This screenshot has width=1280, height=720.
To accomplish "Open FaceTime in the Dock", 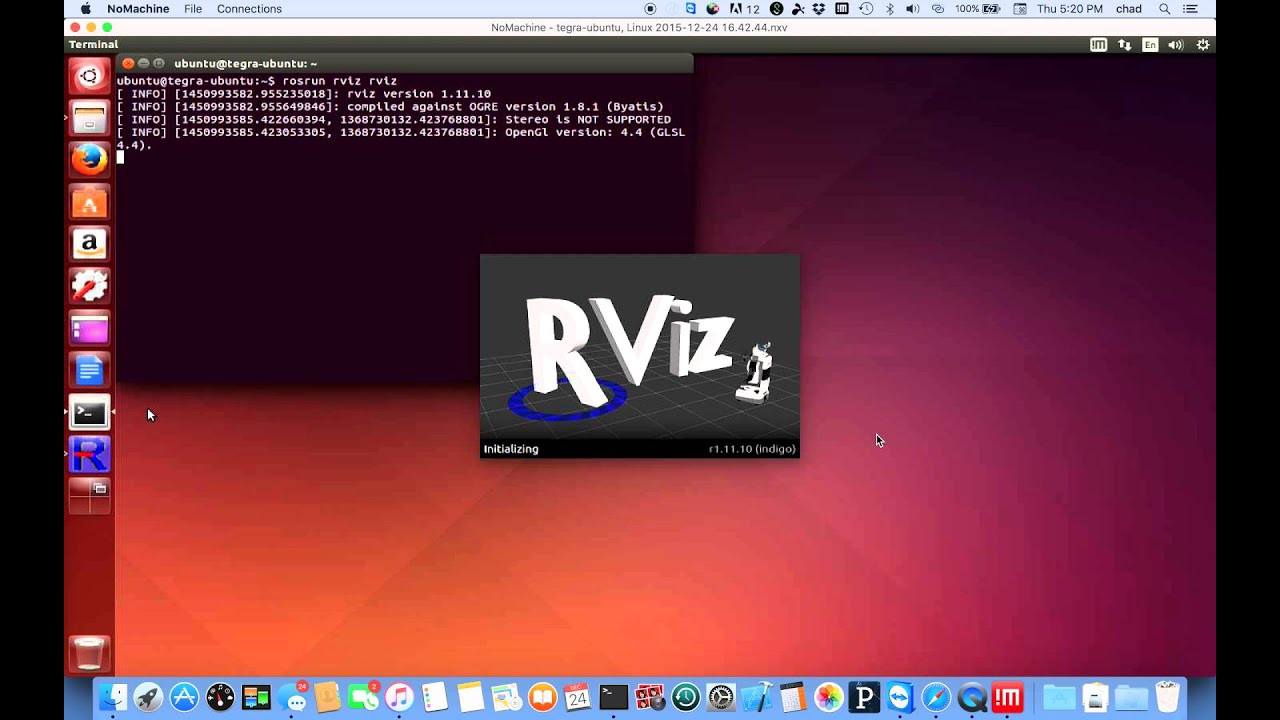I will click(x=363, y=697).
